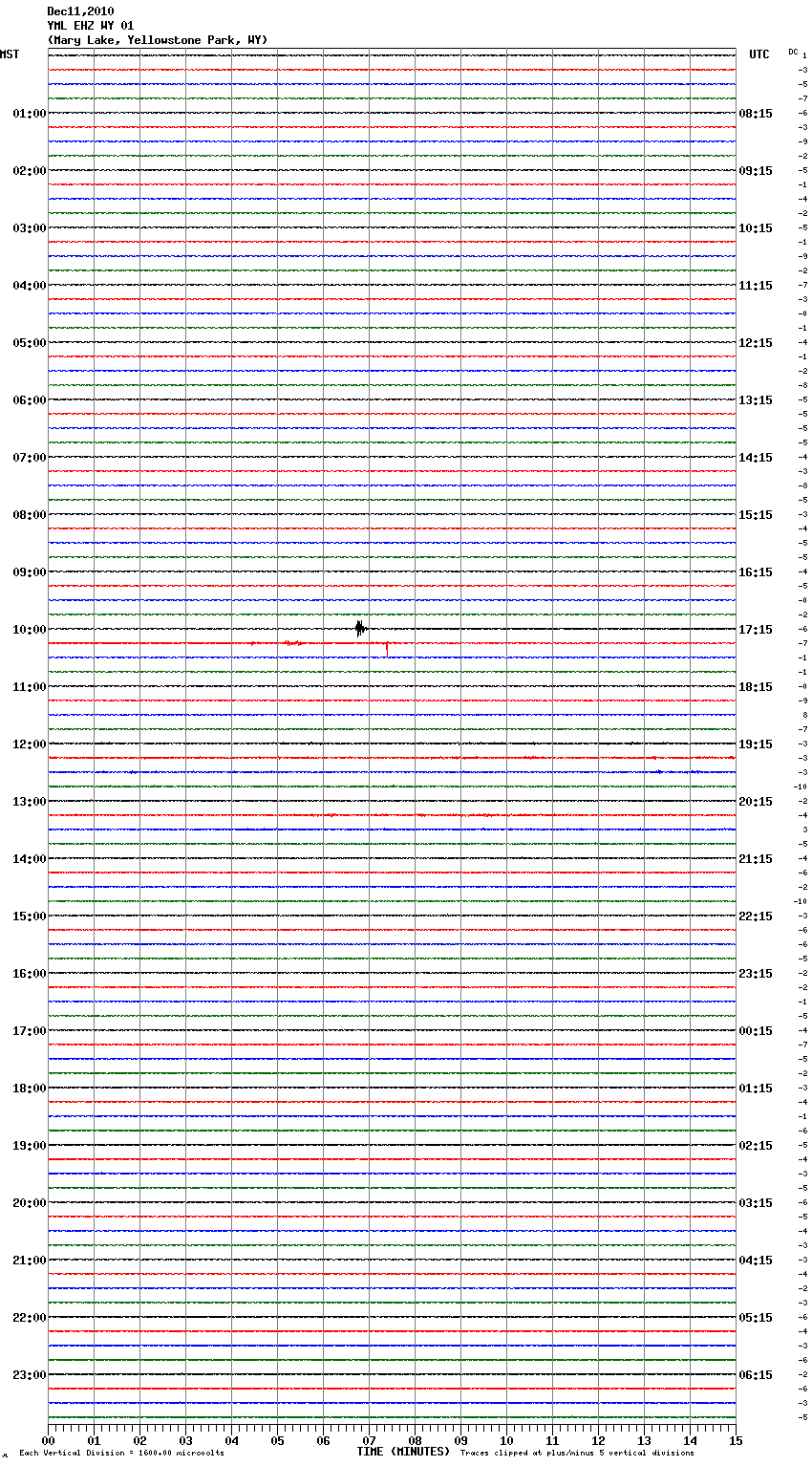
Task: Click the "04:00" MST time label
Action: (x=29, y=286)
